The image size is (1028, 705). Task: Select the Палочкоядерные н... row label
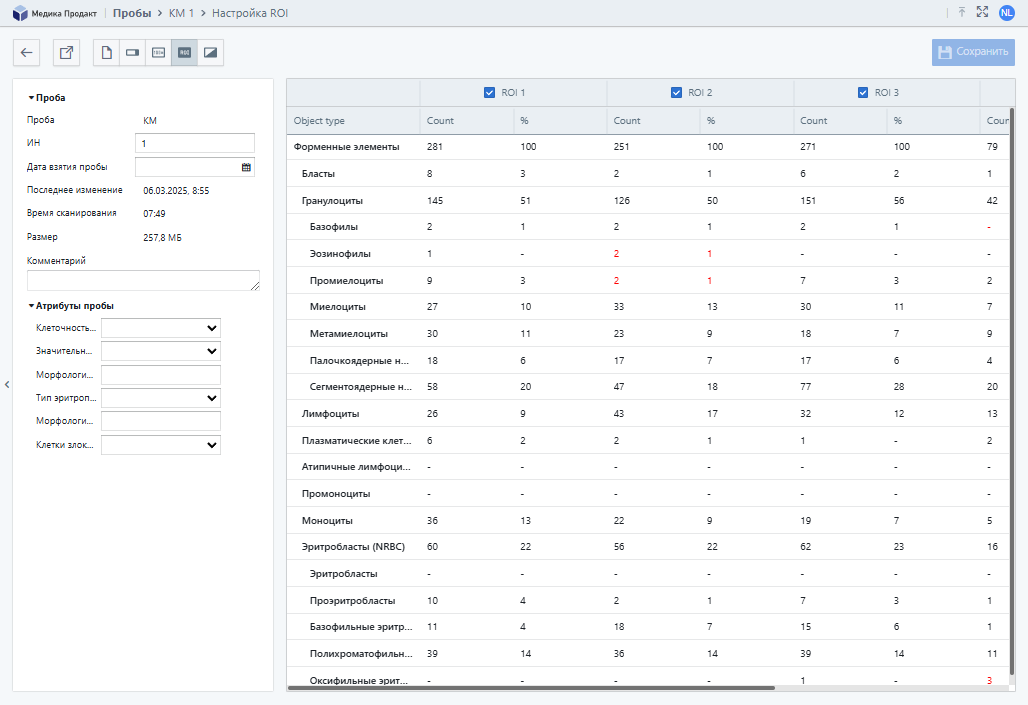tap(359, 361)
